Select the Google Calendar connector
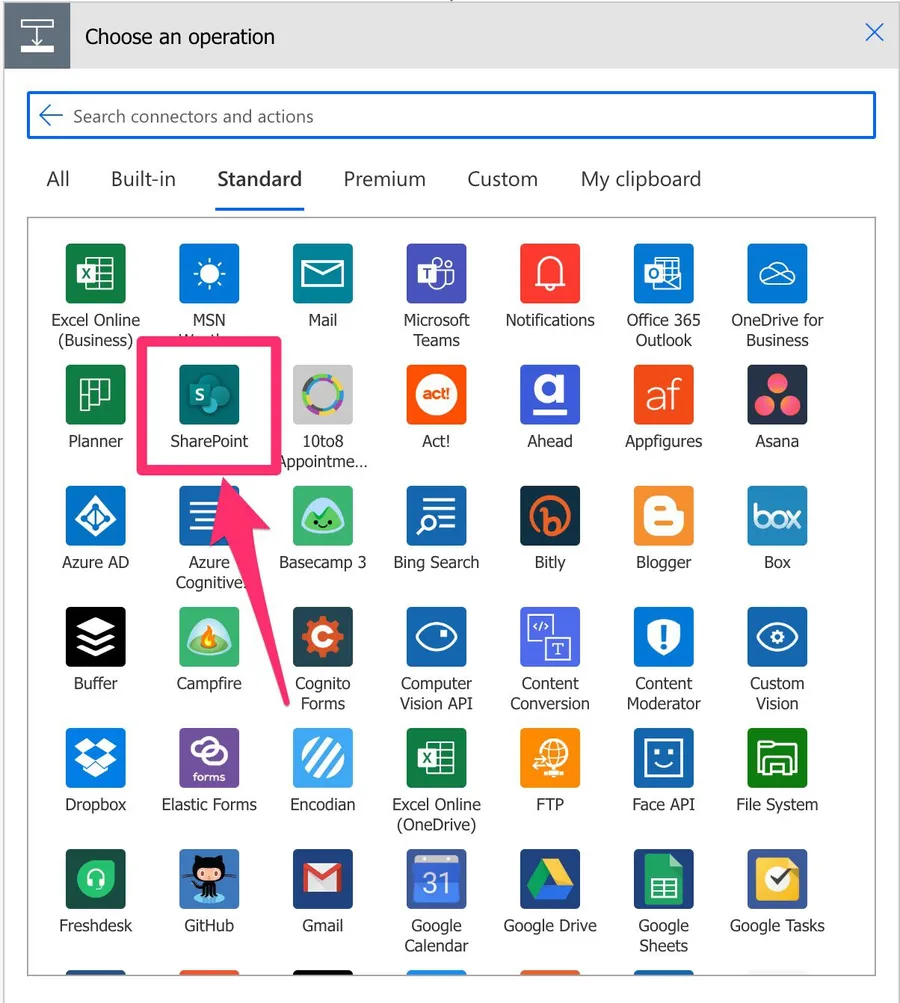900x1003 pixels. coord(436,879)
